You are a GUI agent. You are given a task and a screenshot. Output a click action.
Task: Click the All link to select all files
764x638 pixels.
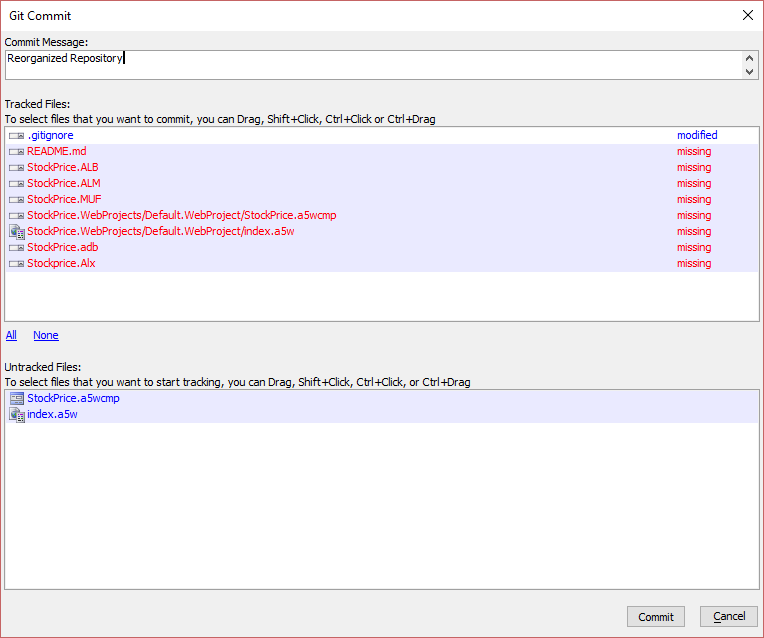click(x=11, y=335)
